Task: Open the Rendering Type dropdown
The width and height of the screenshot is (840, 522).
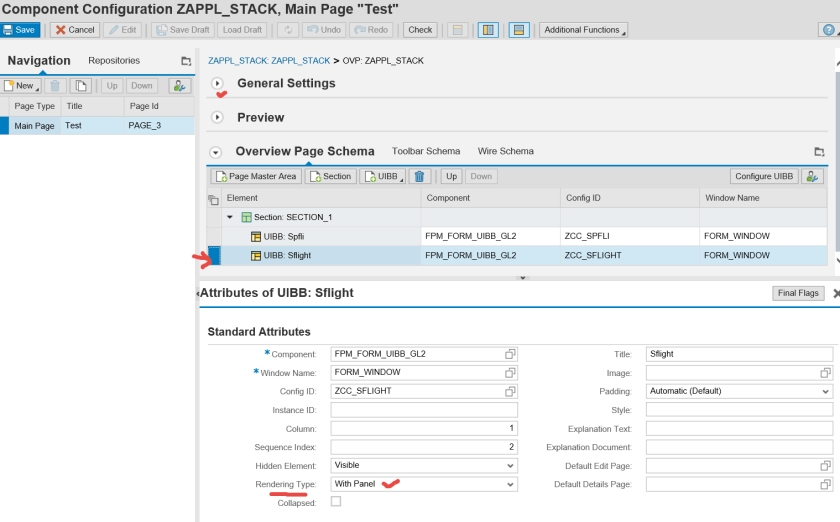Action: 424,484
